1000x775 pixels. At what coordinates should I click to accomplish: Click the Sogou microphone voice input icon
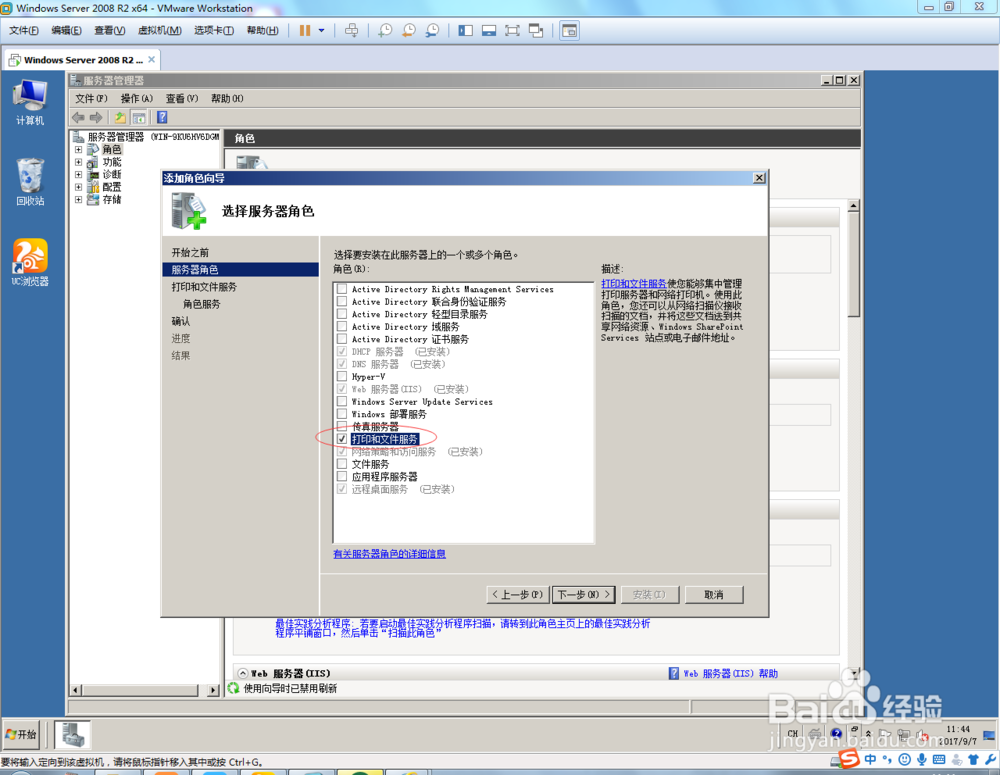922,759
